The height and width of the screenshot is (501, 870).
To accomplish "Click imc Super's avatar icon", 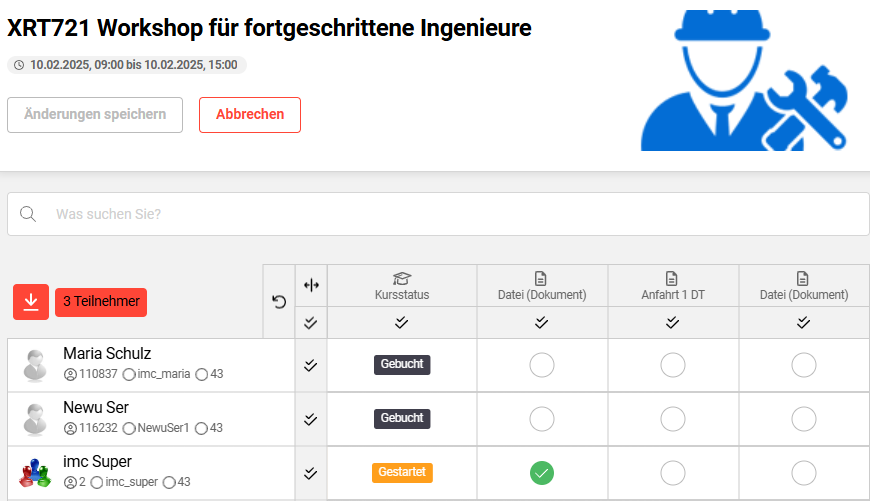I will tap(36, 472).
